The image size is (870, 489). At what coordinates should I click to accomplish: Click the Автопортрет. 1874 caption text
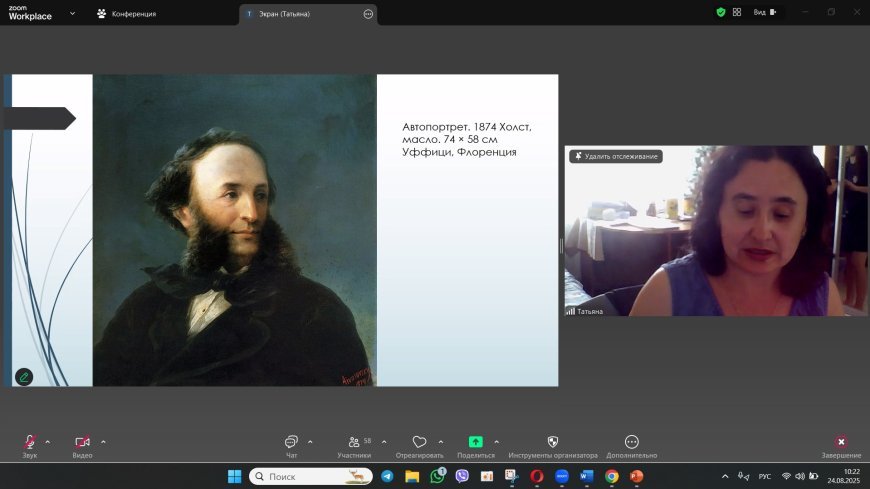coord(467,139)
